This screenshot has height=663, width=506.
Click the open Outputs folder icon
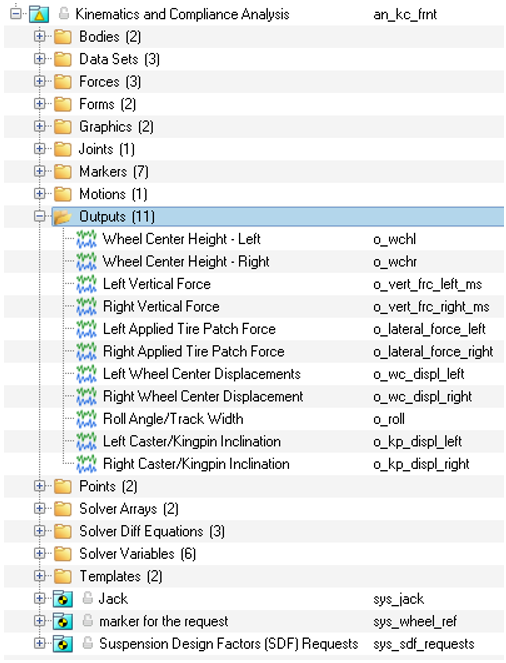[63, 217]
